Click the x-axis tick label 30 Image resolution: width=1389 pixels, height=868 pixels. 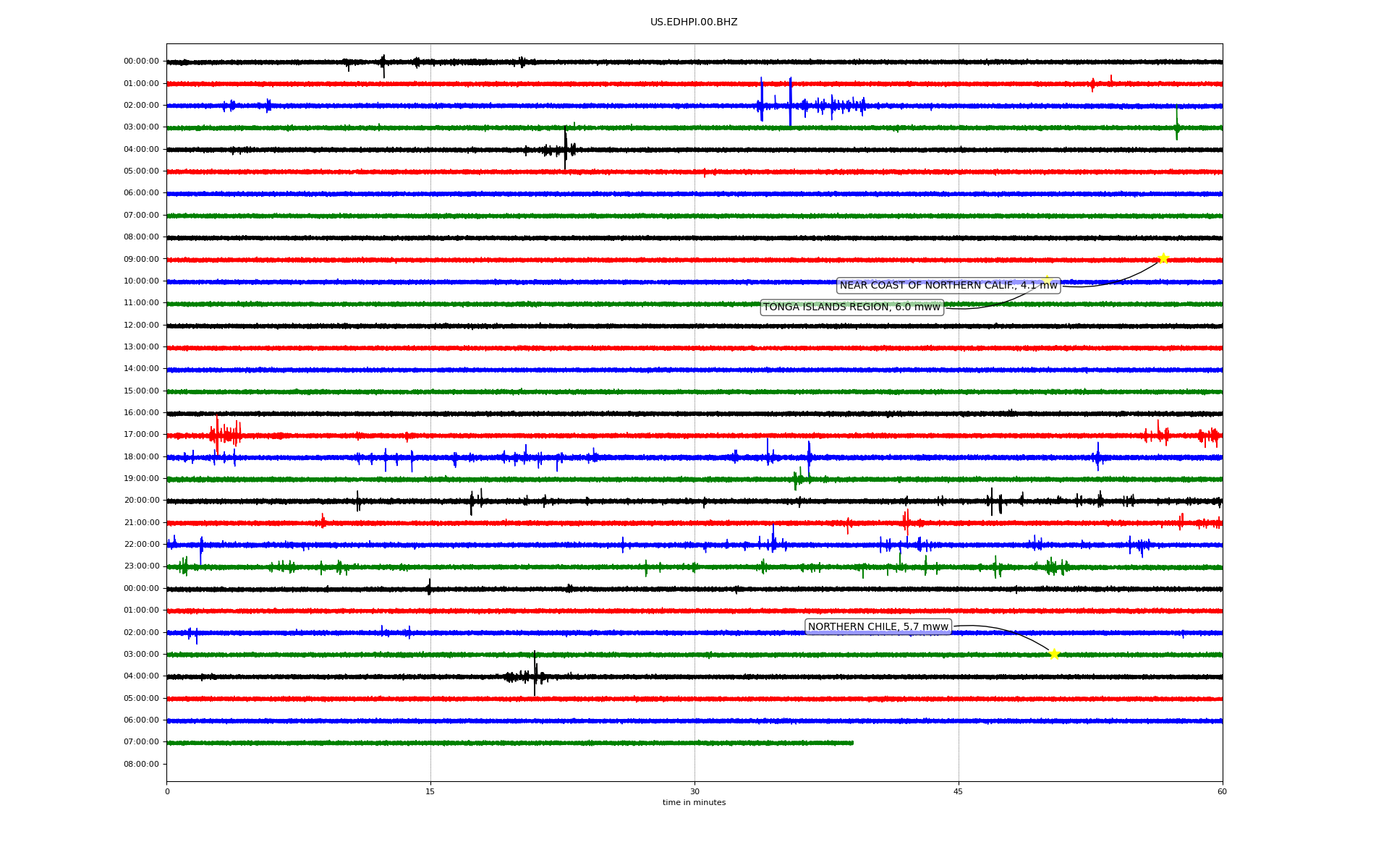694,791
